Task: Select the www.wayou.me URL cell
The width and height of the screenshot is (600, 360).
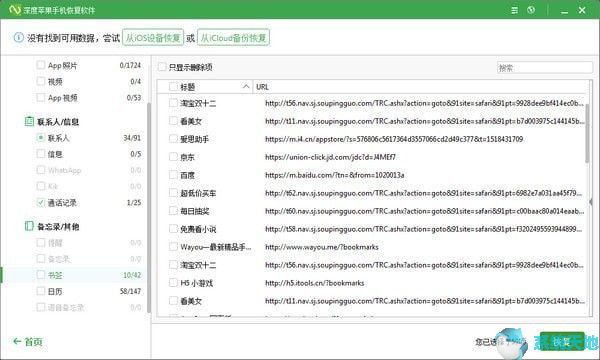Action: pos(322,247)
